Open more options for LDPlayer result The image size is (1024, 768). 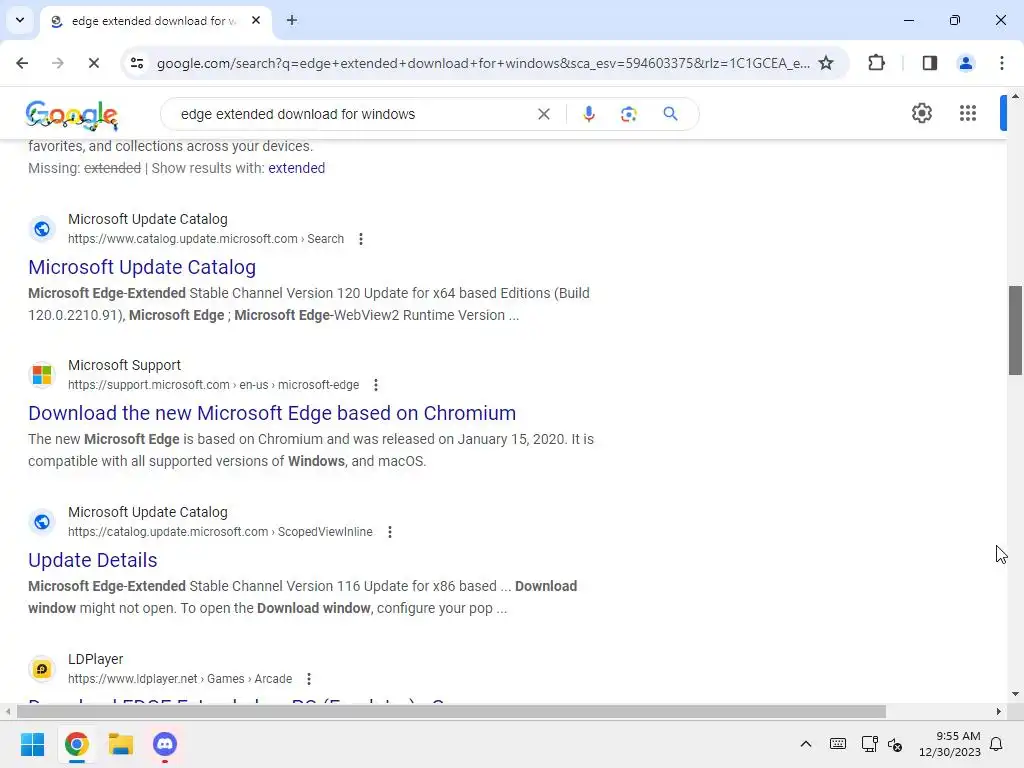(309, 679)
